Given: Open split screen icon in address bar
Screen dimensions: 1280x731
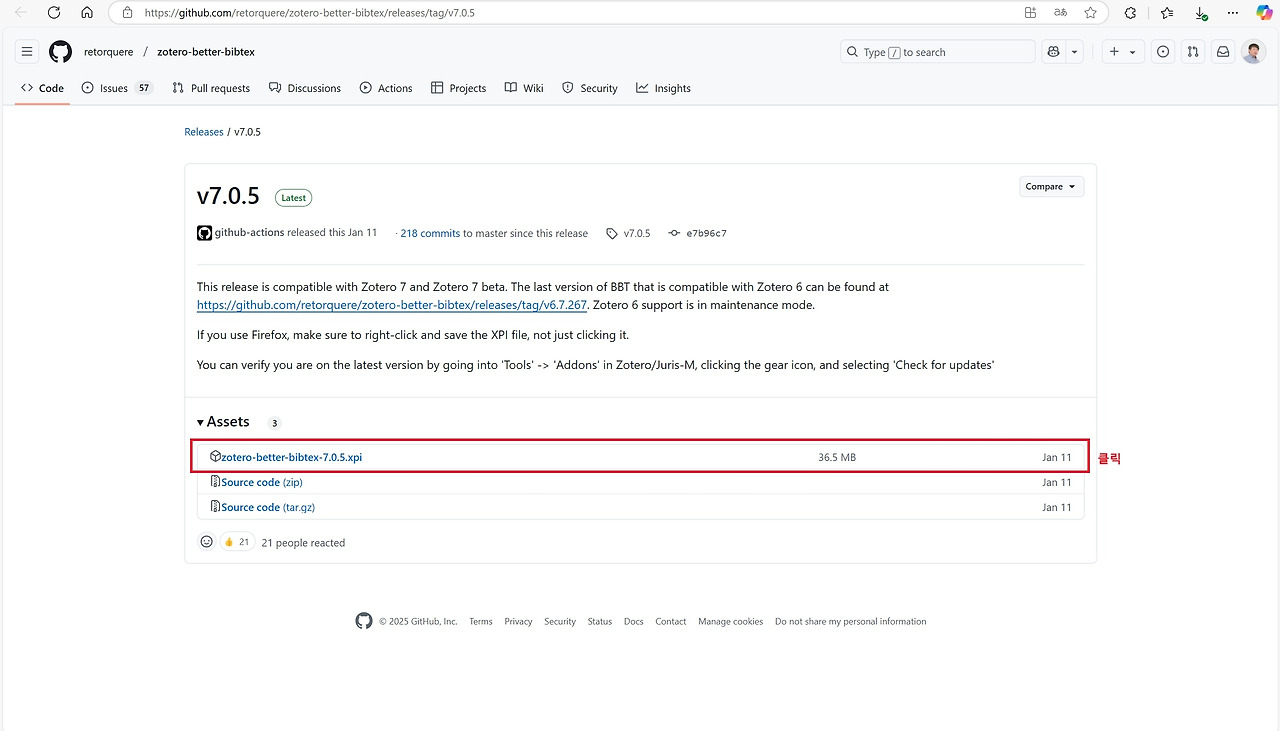Looking at the screenshot, I should coord(1031,13).
